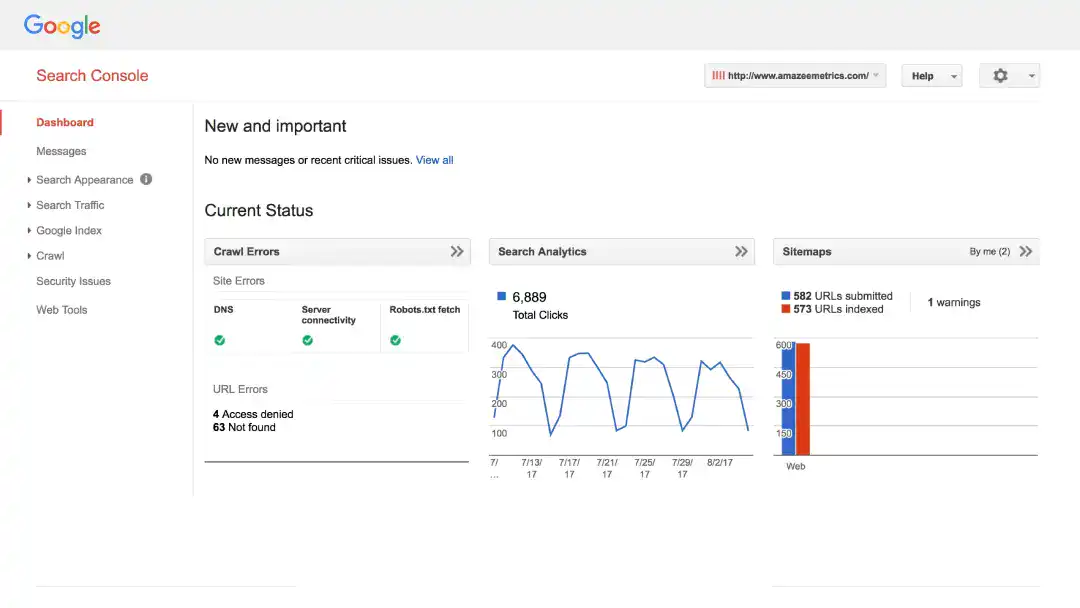Open Messages in sidebar
Screen dimensions: 1080x608
[x=61, y=151]
